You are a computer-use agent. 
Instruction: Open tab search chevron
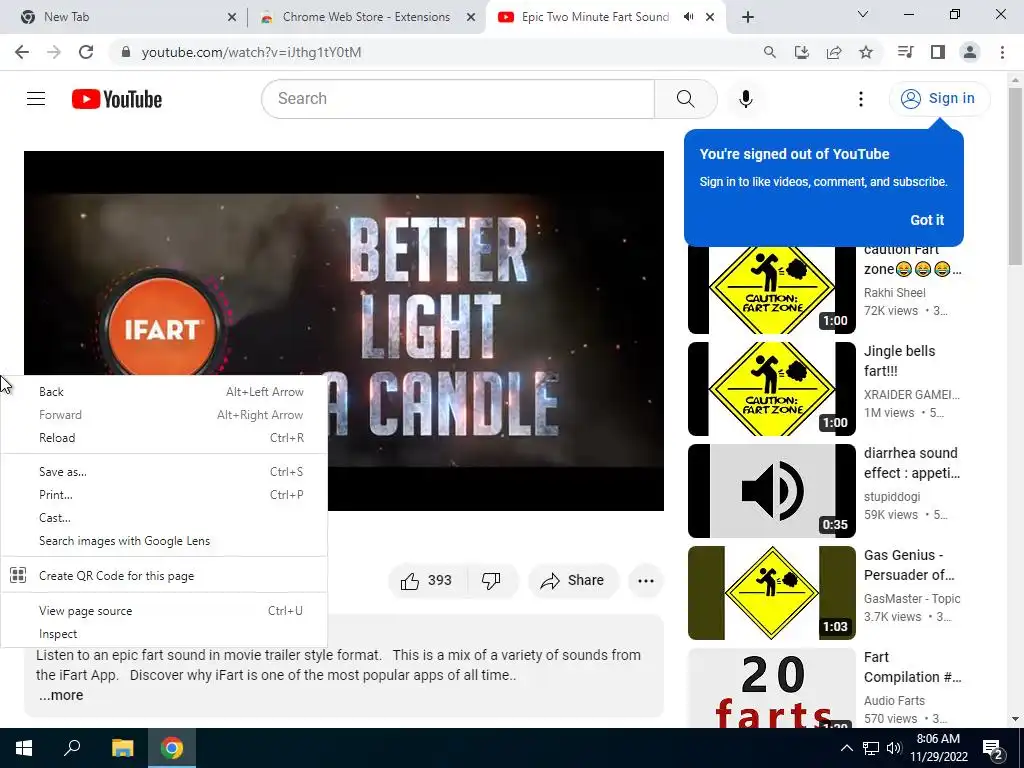(x=863, y=14)
